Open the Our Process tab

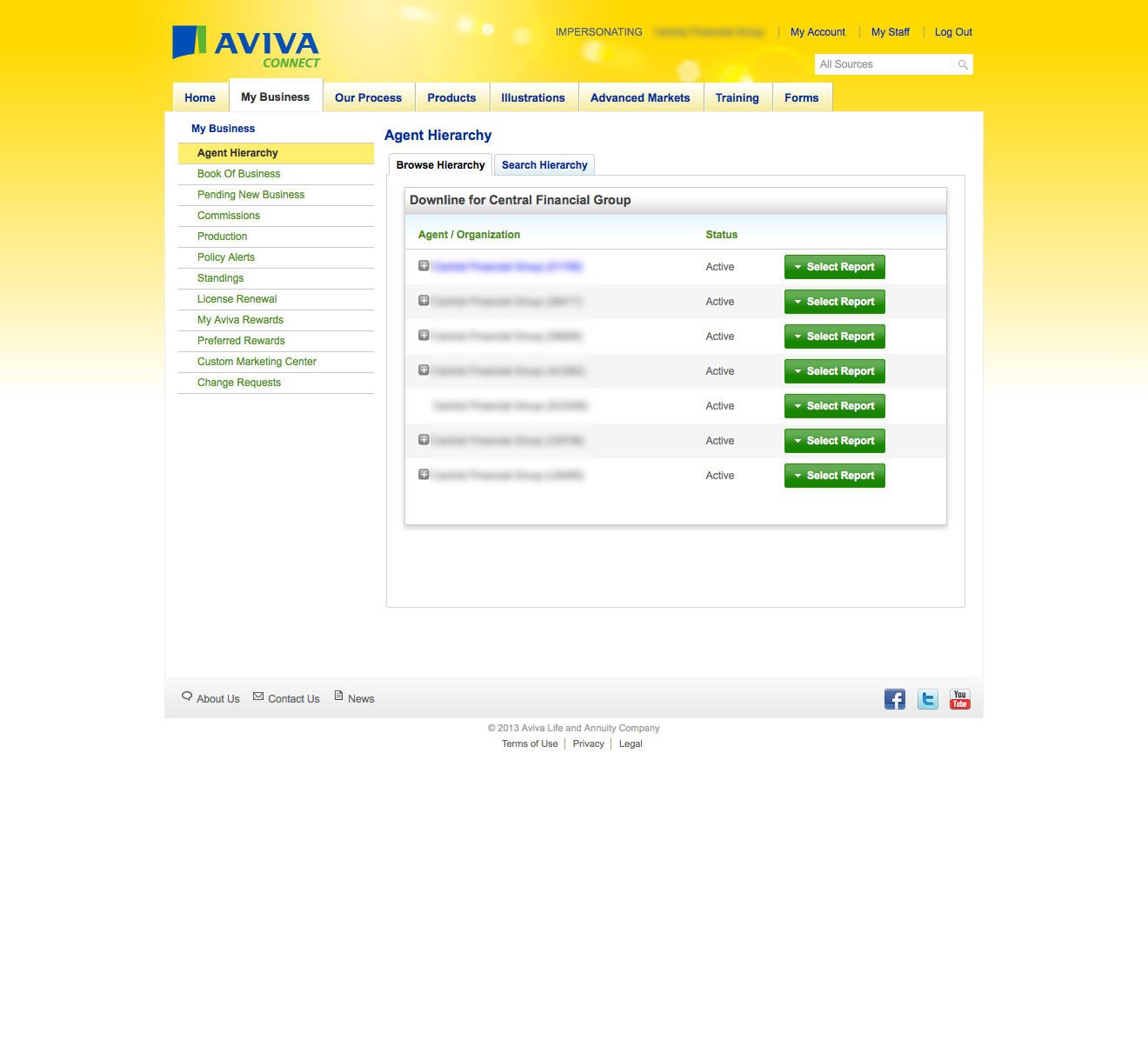pos(369,97)
